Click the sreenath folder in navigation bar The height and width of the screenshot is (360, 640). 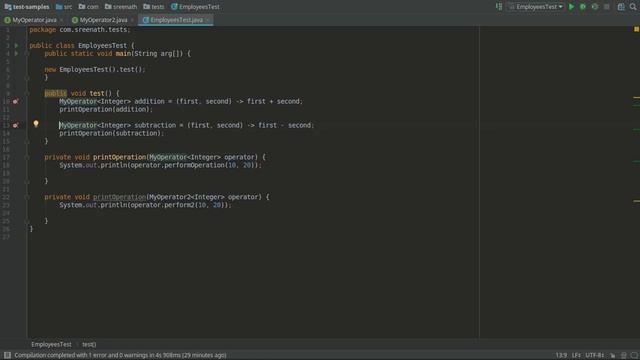pyautogui.click(x=121, y=7)
